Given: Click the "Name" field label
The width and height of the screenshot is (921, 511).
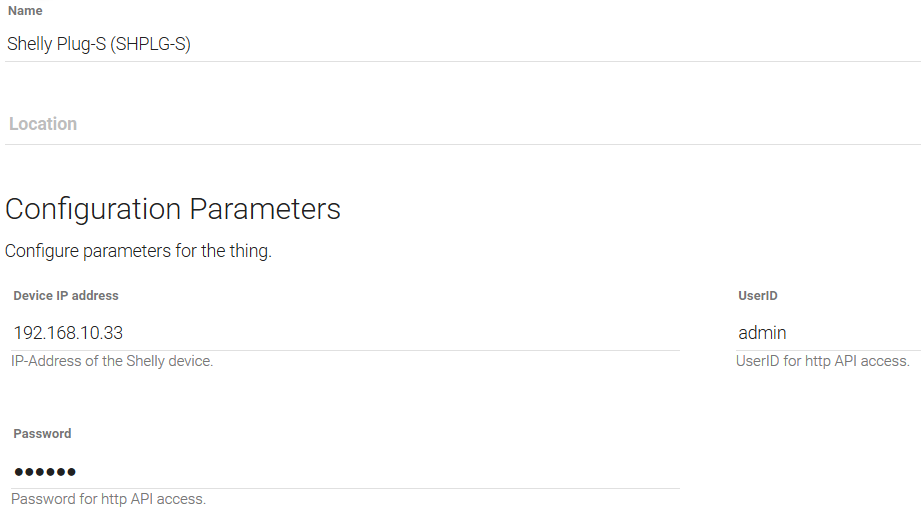Looking at the screenshot, I should click(x=25, y=11).
